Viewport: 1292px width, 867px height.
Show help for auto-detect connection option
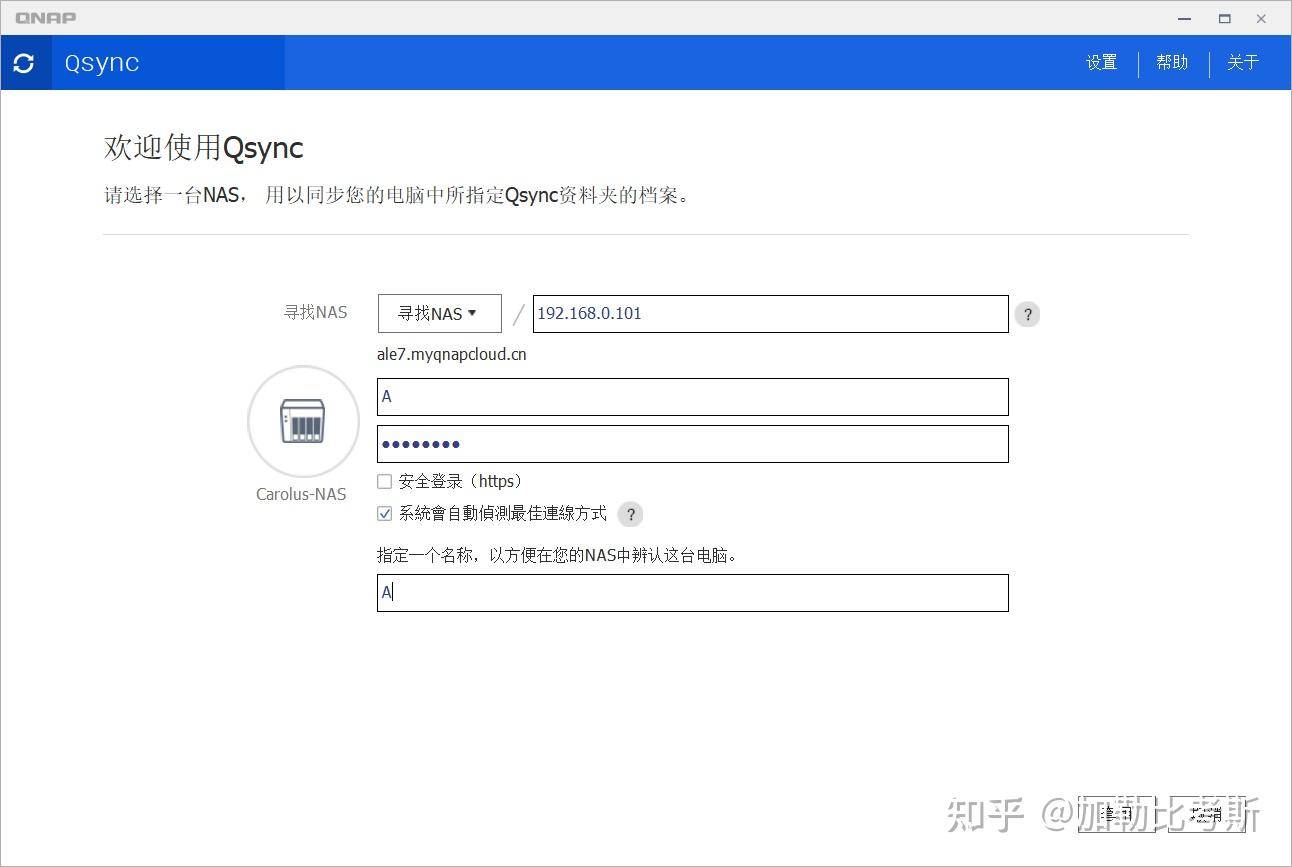coord(630,514)
